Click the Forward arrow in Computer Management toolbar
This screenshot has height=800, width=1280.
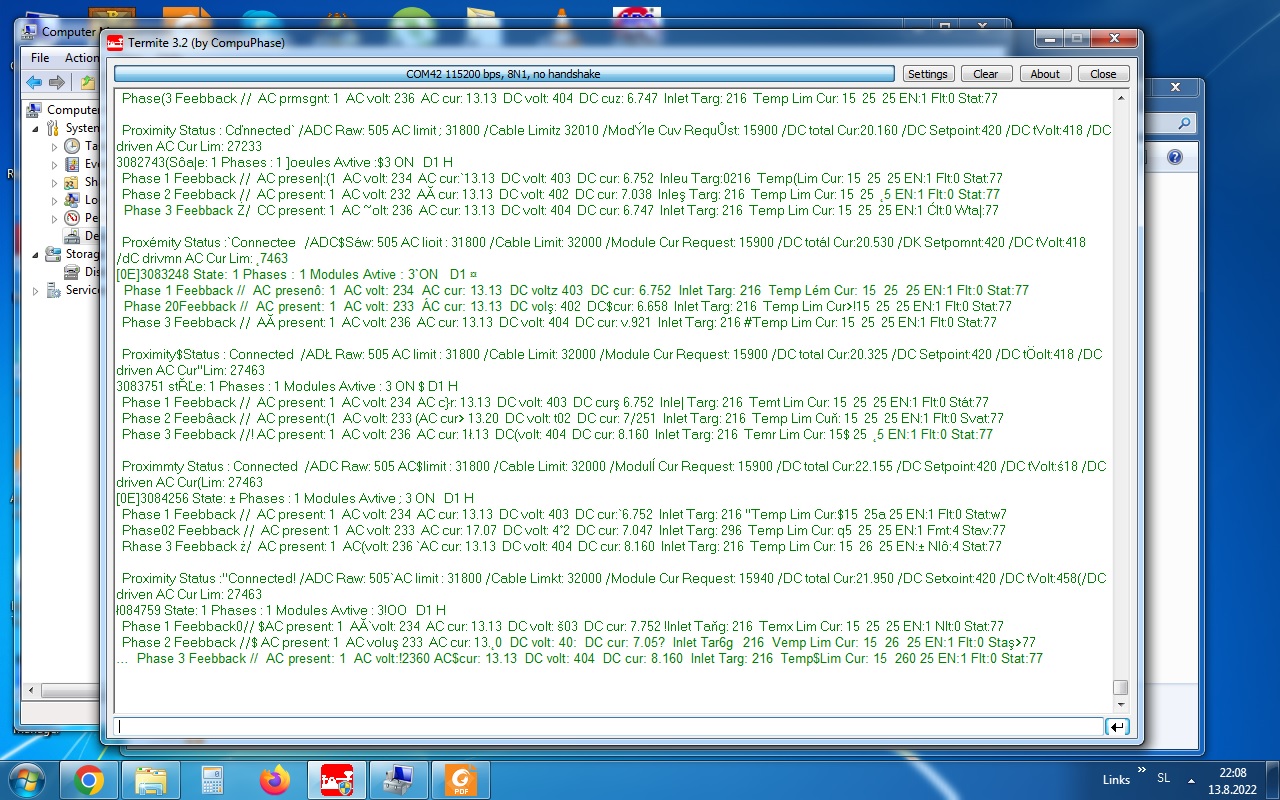coord(57,82)
